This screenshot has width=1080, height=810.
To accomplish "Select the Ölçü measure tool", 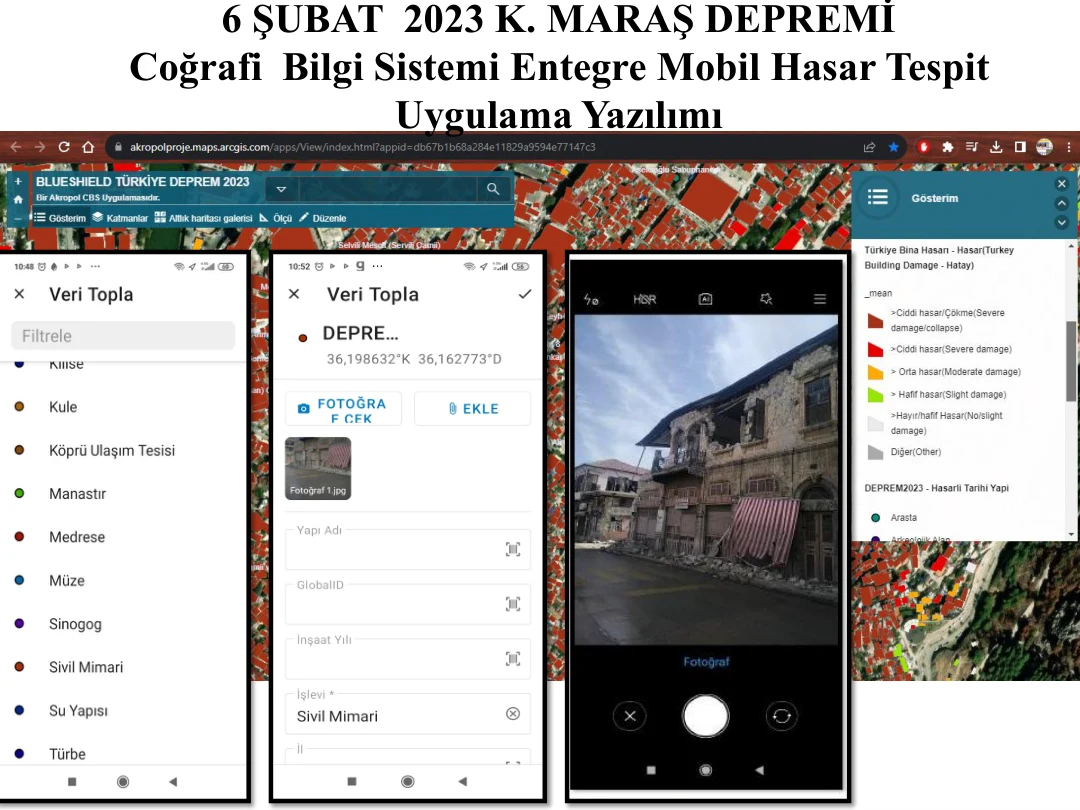I will coord(276,218).
